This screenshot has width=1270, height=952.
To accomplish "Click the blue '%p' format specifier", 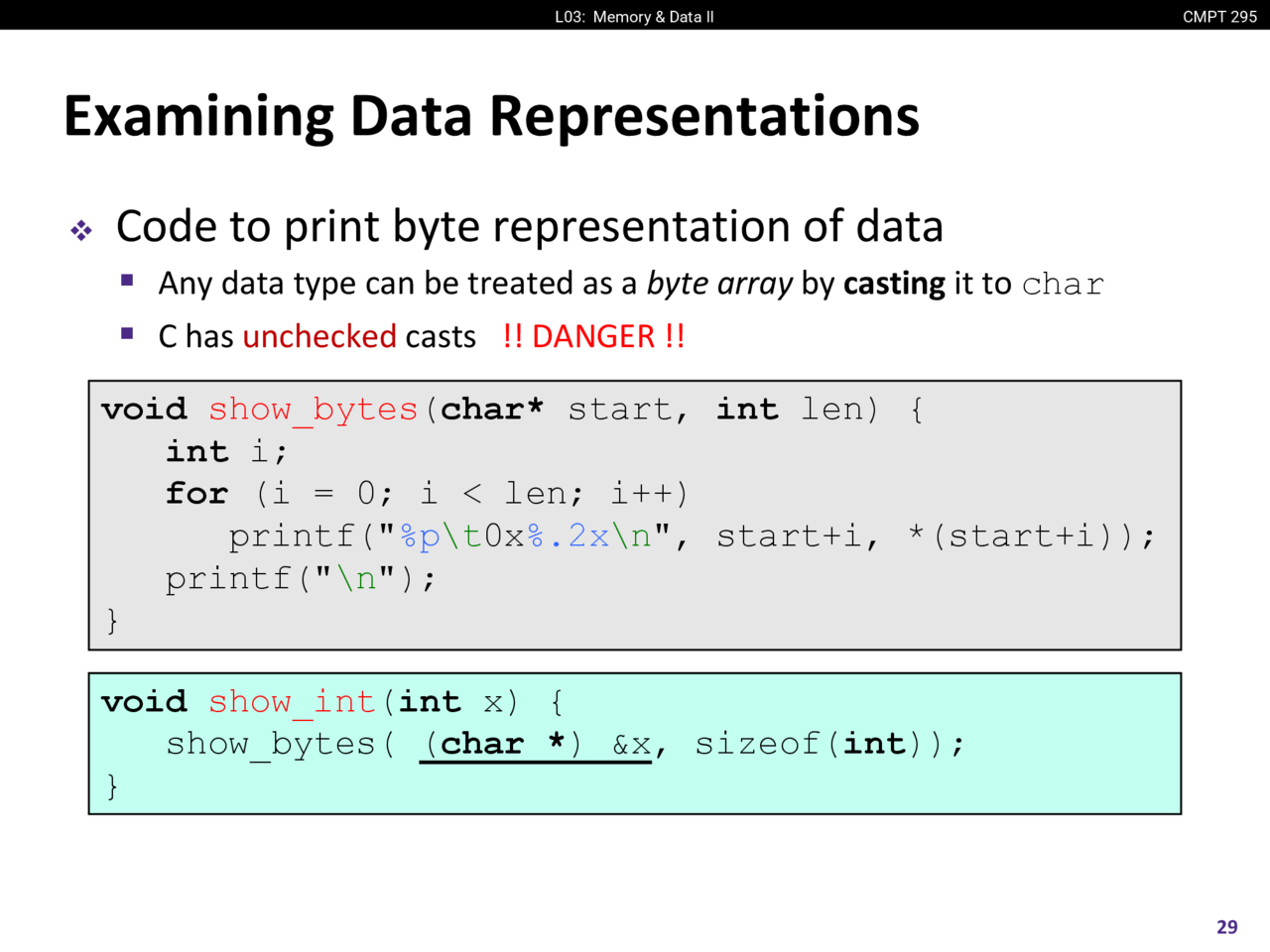I will tap(420, 536).
